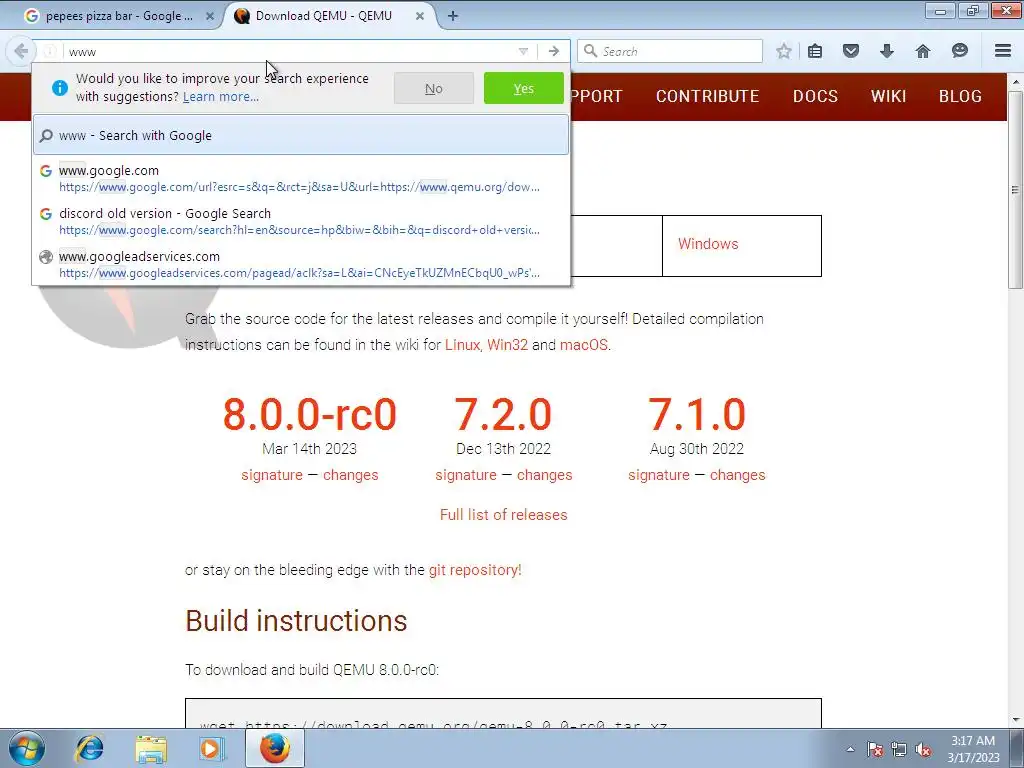The width and height of the screenshot is (1024, 768).
Task: Open the Firefox hamburger menu
Action: 1003,51
